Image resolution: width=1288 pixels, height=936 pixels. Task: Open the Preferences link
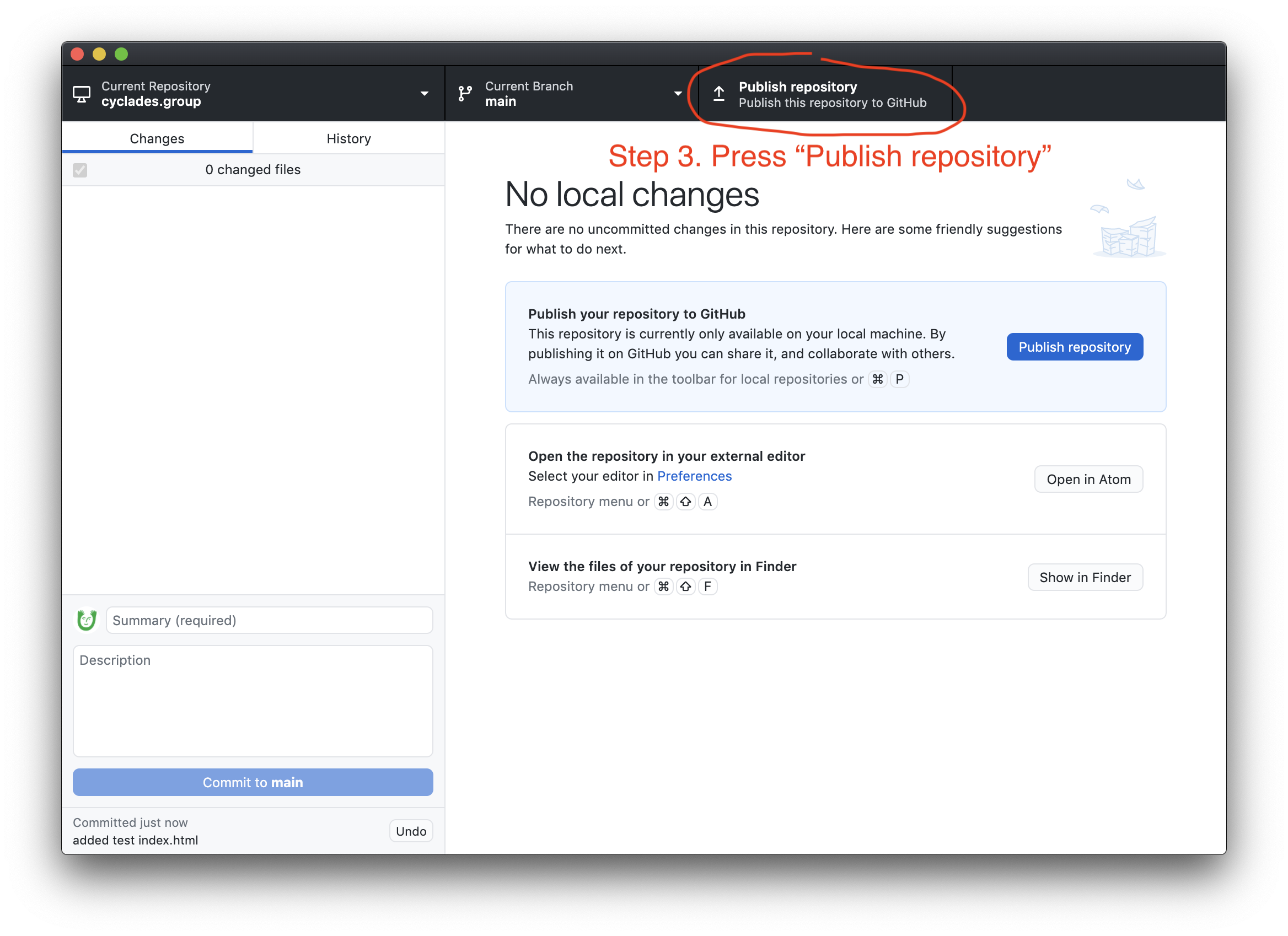694,476
